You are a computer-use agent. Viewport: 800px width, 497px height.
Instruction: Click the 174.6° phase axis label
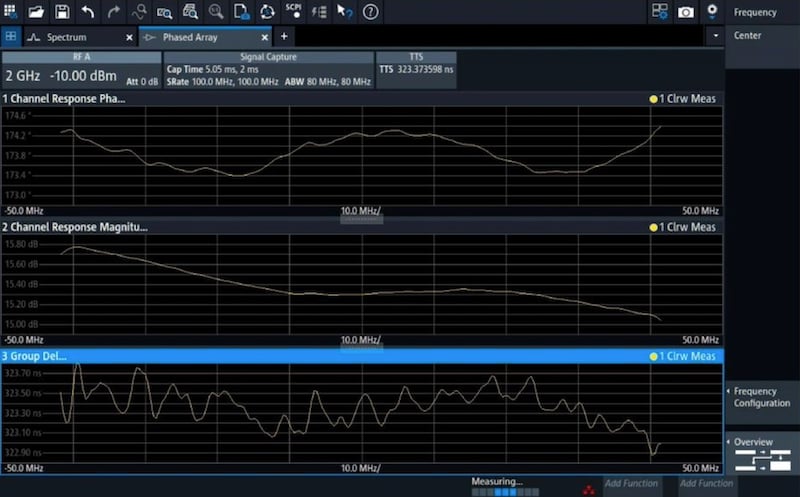[x=18, y=115]
